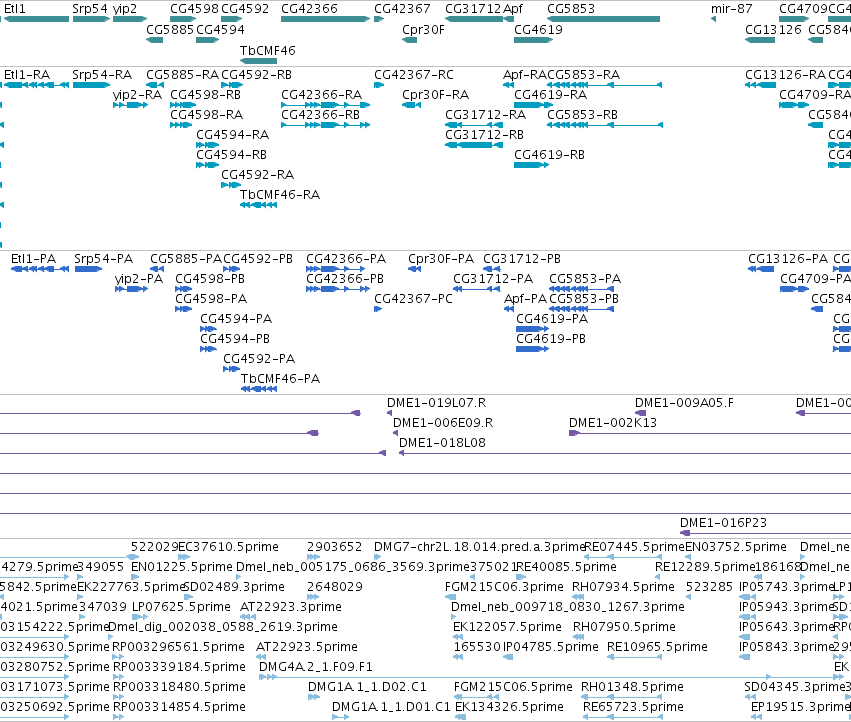The height and width of the screenshot is (722, 851).
Task: Select the TbCMF46-PA protein label
Action: [x=280, y=378]
